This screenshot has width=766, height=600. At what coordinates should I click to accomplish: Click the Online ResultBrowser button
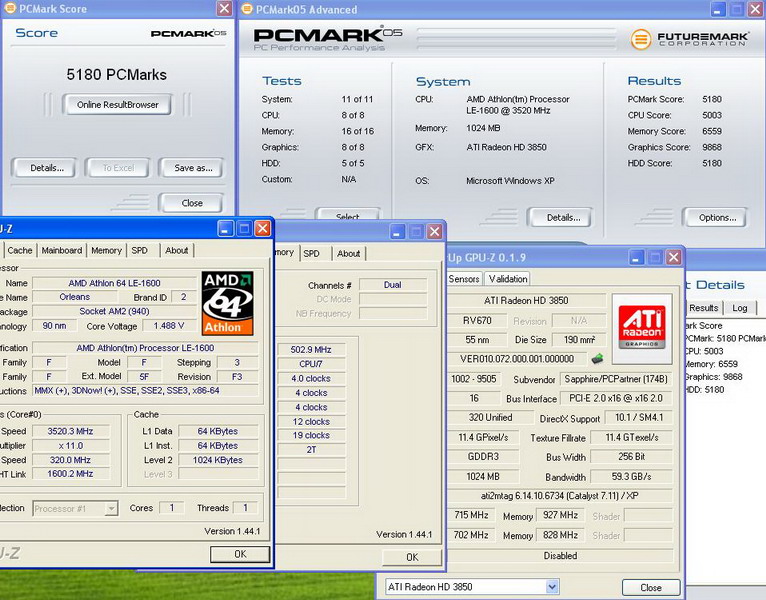coord(117,105)
